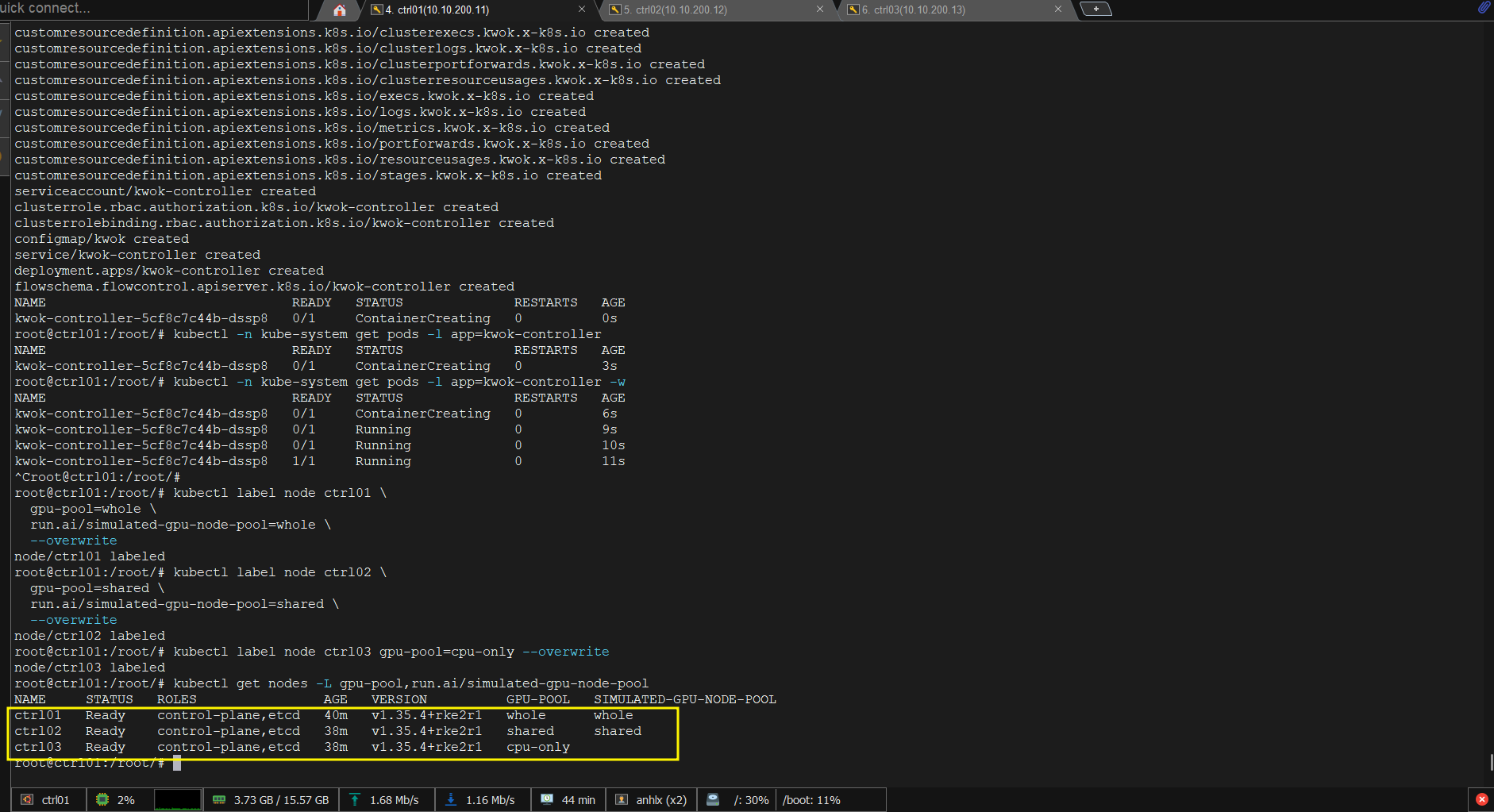Open a new tab with plus button
The width and height of the screenshot is (1494, 812).
[x=1095, y=10]
